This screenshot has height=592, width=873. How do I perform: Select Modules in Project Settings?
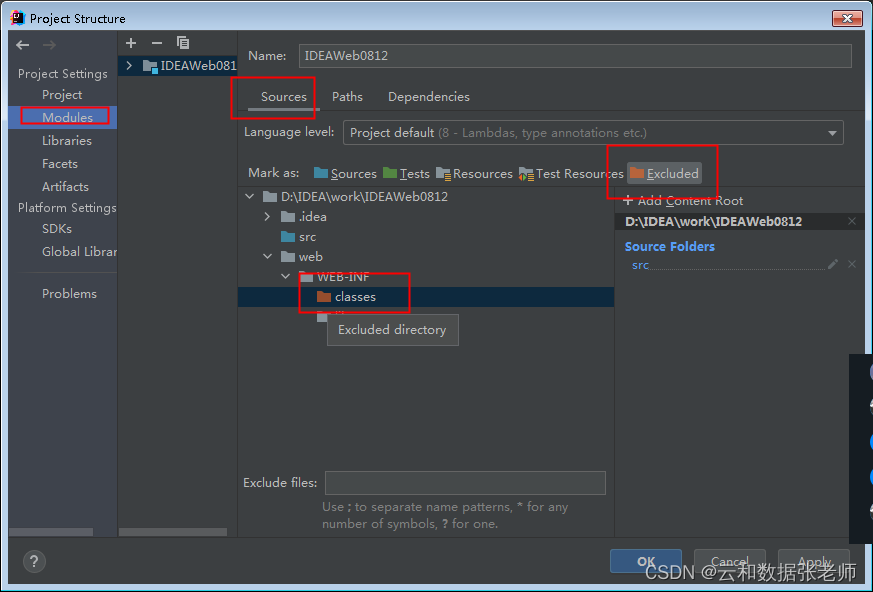click(67, 118)
